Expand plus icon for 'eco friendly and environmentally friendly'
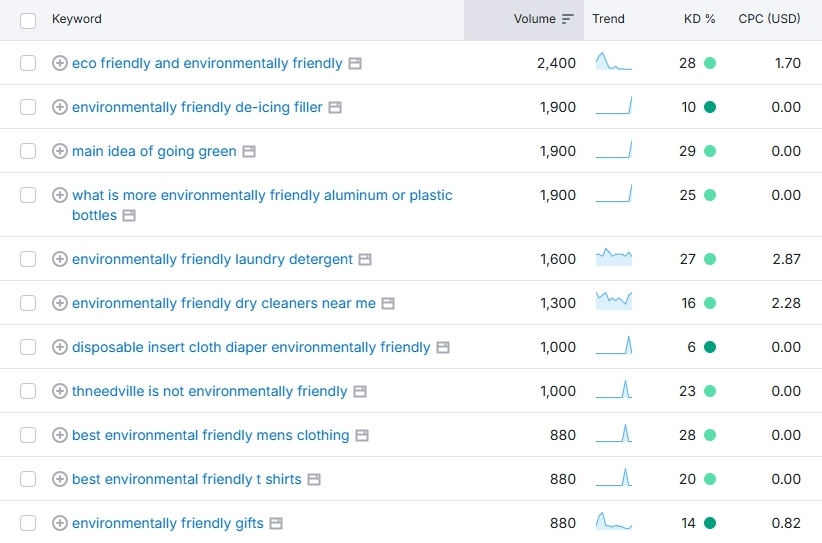This screenshot has width=822, height=543. coord(59,63)
